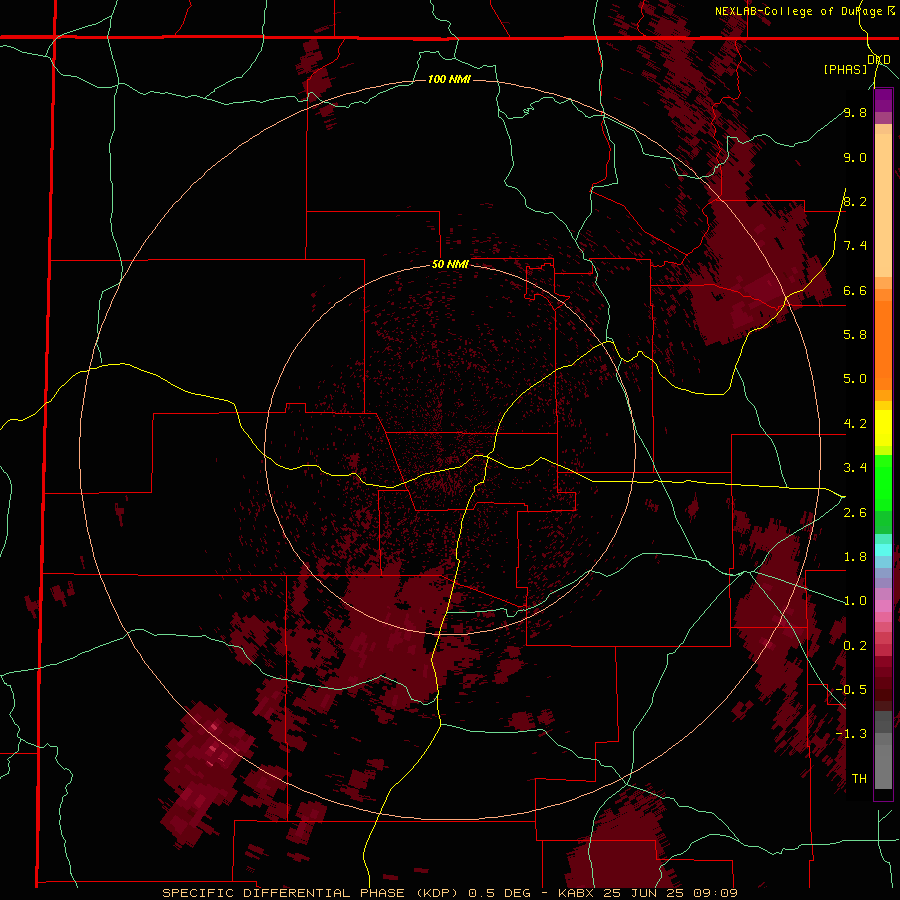Click the "100 NMI" range ring label
Viewport: 900px width, 900px height.
pyautogui.click(x=449, y=79)
